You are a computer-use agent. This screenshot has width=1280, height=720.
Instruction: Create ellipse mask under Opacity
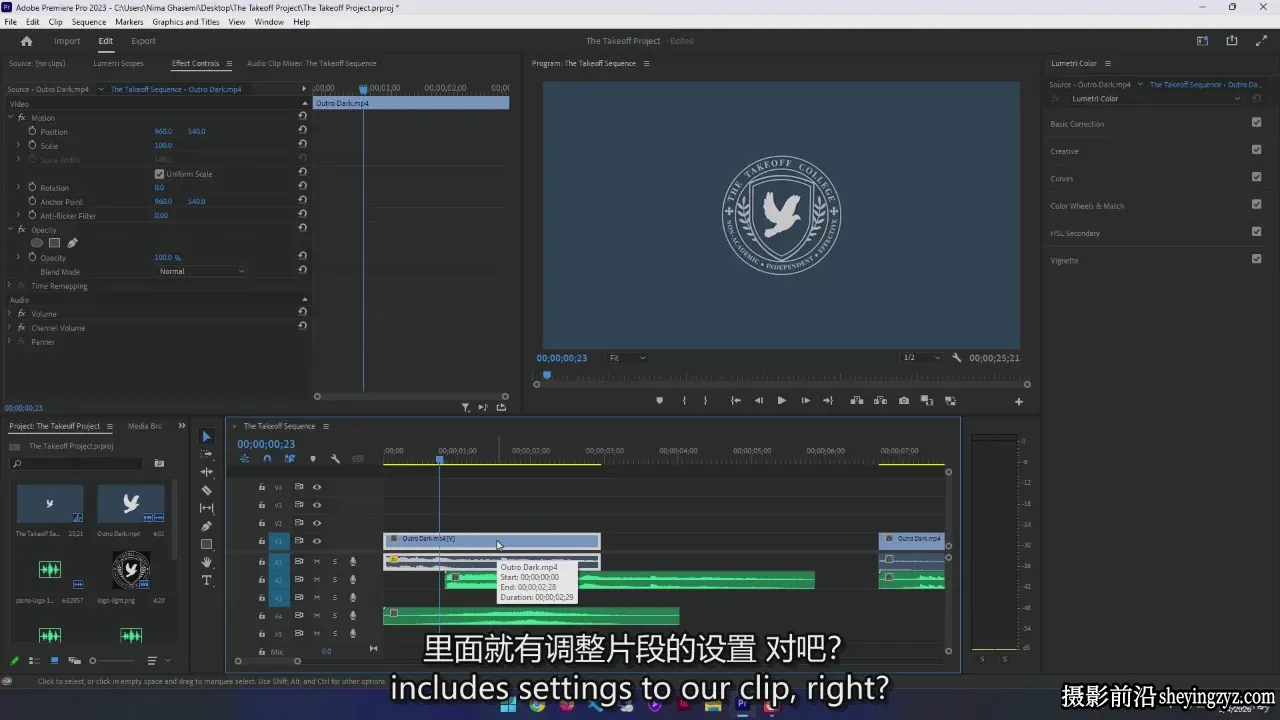(37, 243)
